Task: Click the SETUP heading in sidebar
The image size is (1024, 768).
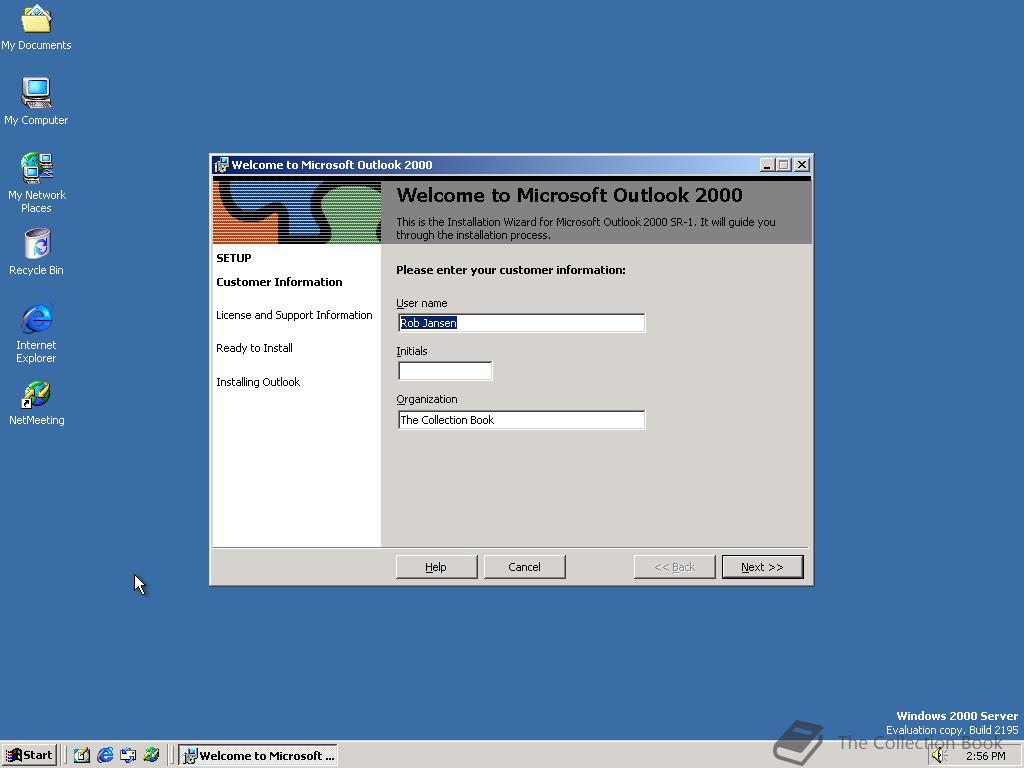Action: [234, 258]
